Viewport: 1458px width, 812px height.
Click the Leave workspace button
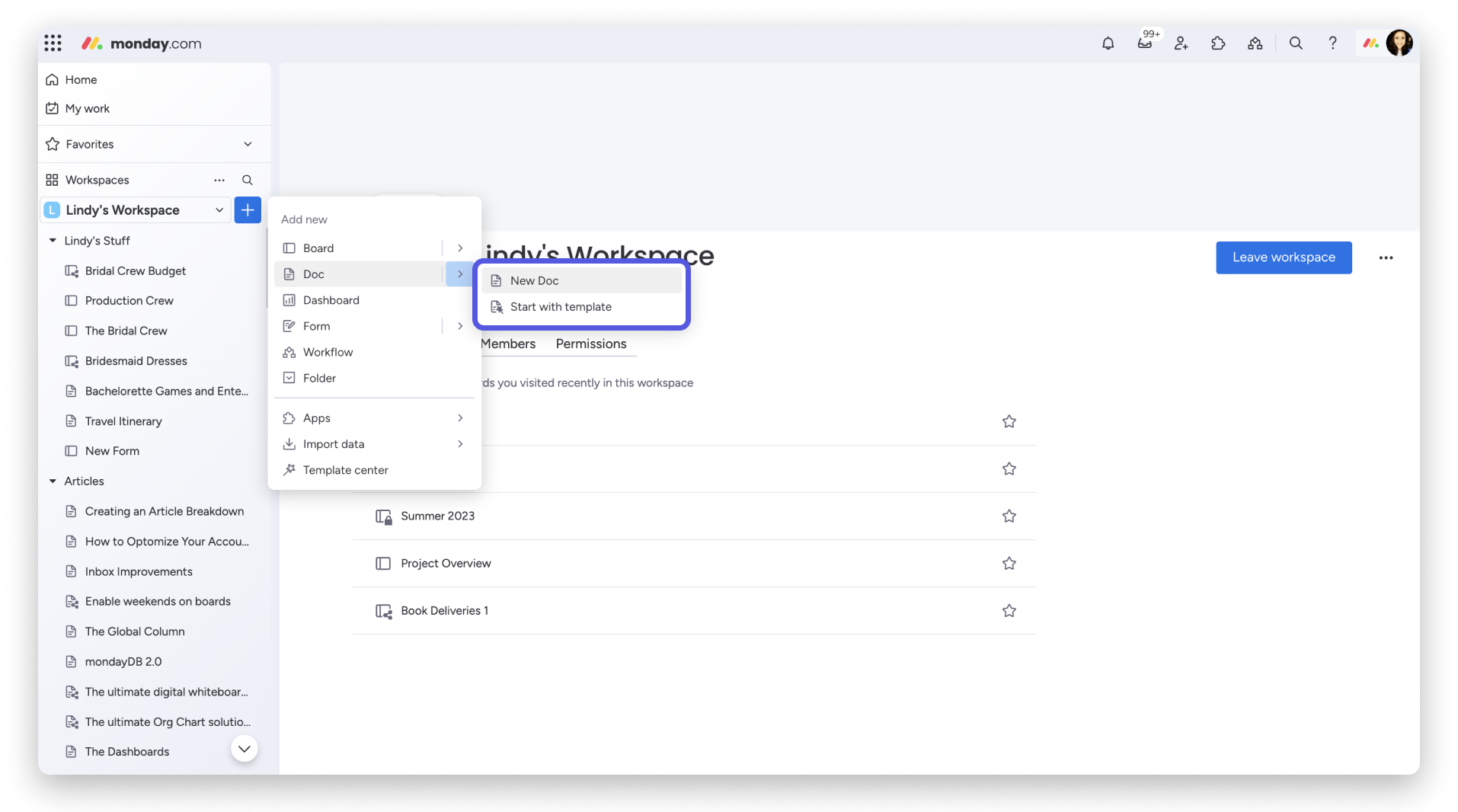click(1284, 257)
